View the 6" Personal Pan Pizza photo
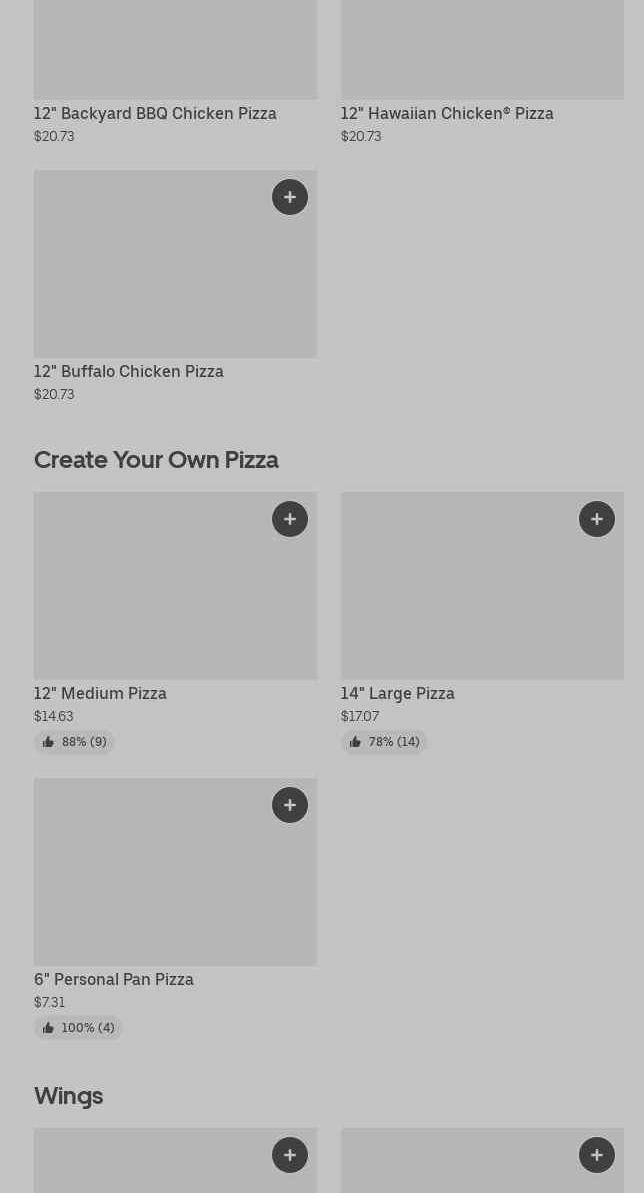 pos(150,878)
